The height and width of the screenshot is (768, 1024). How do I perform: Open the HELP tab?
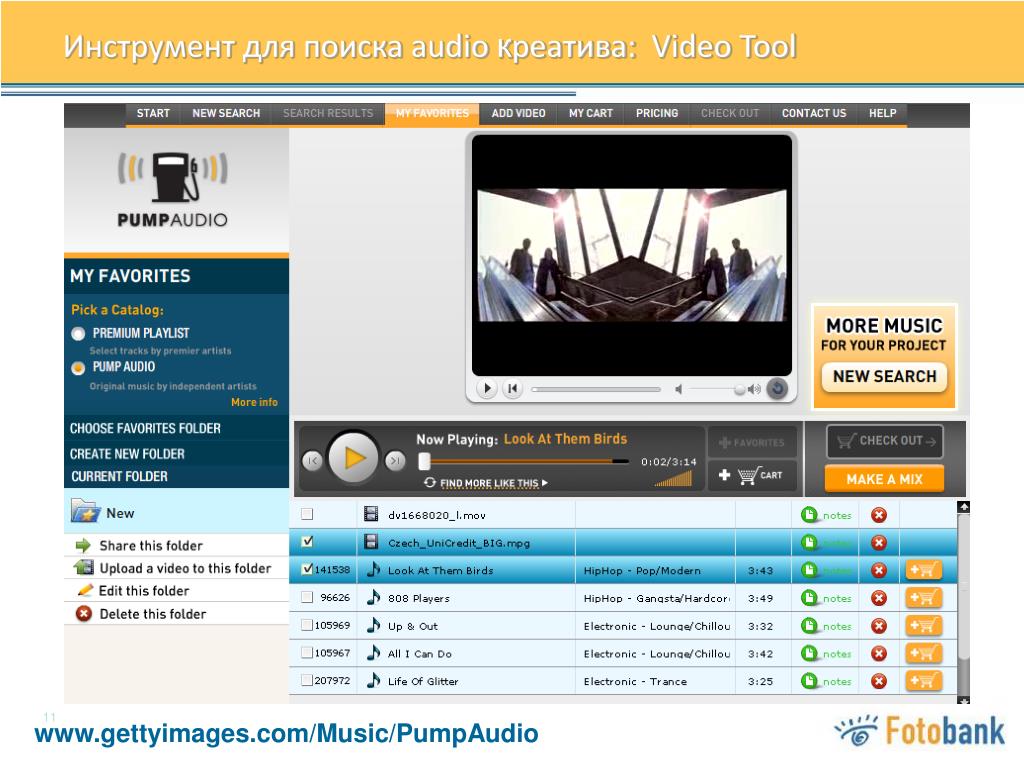click(882, 113)
